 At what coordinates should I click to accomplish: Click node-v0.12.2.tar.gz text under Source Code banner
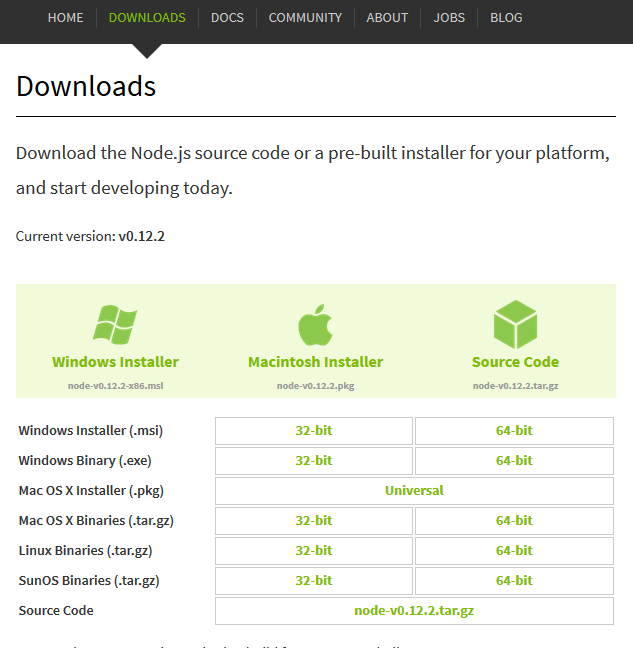tap(515, 386)
